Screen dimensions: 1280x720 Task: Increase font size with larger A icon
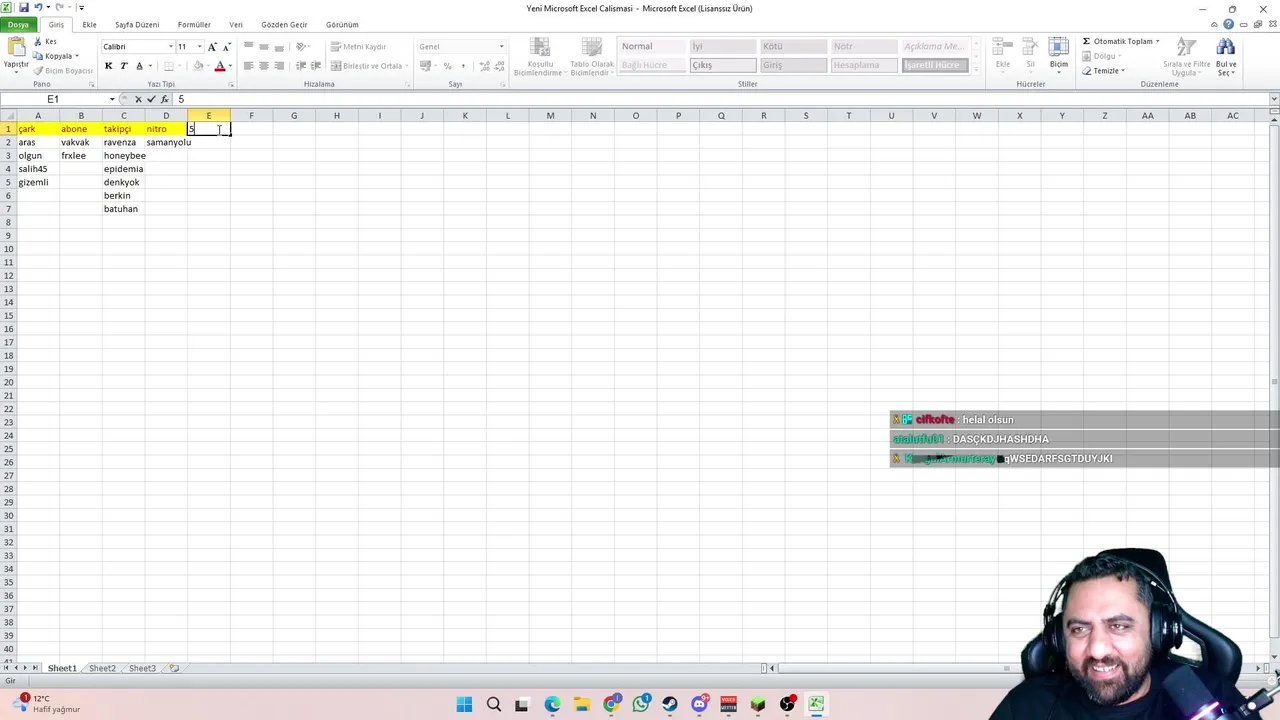pos(212,47)
